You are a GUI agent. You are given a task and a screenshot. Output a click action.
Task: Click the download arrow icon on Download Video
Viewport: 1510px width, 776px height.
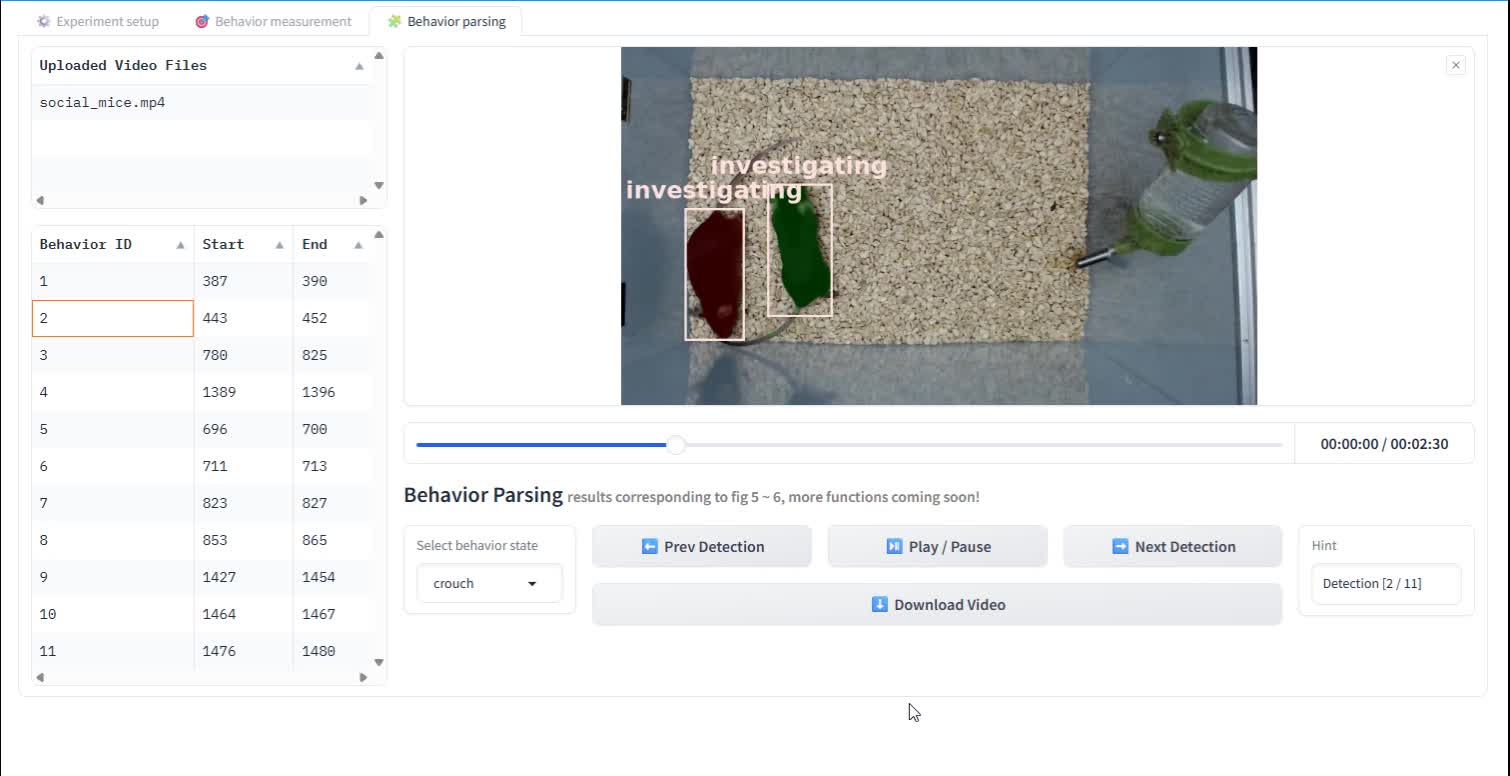pyautogui.click(x=880, y=604)
